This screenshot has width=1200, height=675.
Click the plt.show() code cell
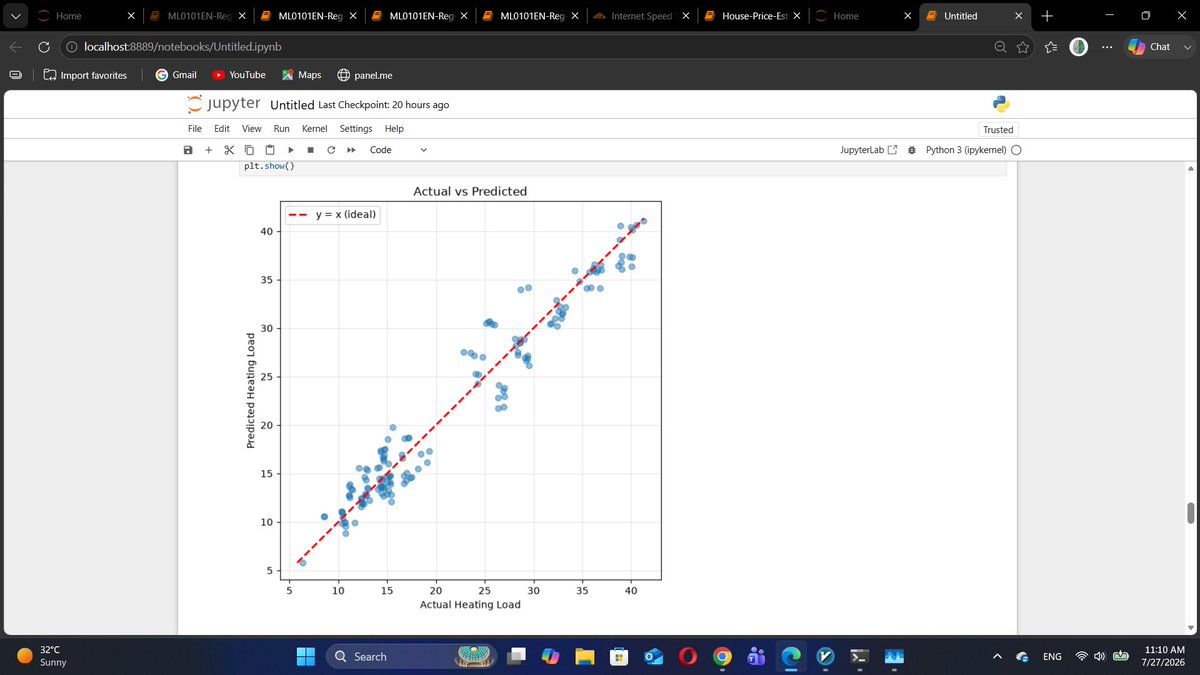(x=624, y=167)
